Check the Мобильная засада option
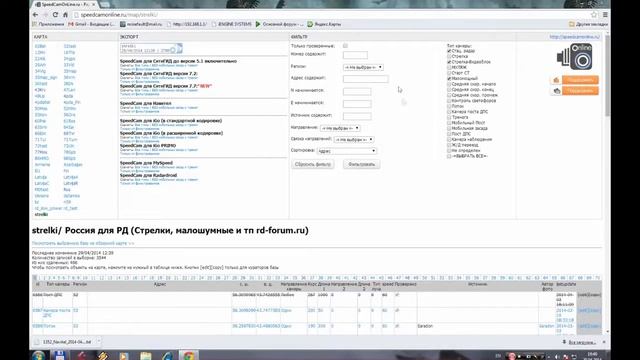This screenshot has width=640, height=360. click(x=449, y=128)
